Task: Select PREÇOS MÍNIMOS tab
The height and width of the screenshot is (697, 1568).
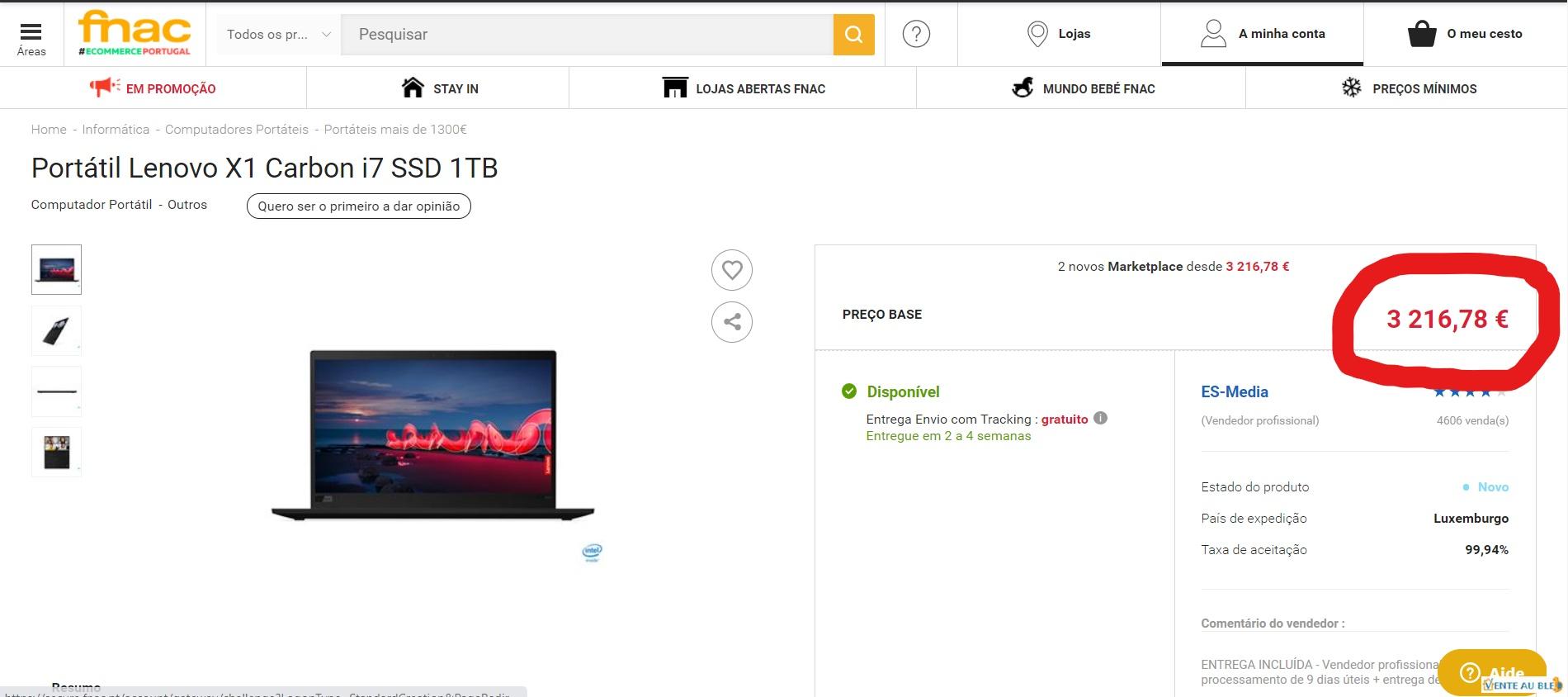Action: click(x=1410, y=88)
